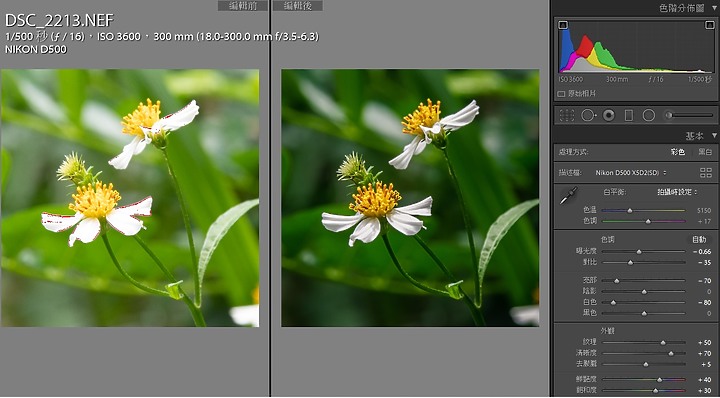Screen dimensions: 720x398
Task: Open the 拍攝時設定 white balance dropdown
Action: [677, 192]
